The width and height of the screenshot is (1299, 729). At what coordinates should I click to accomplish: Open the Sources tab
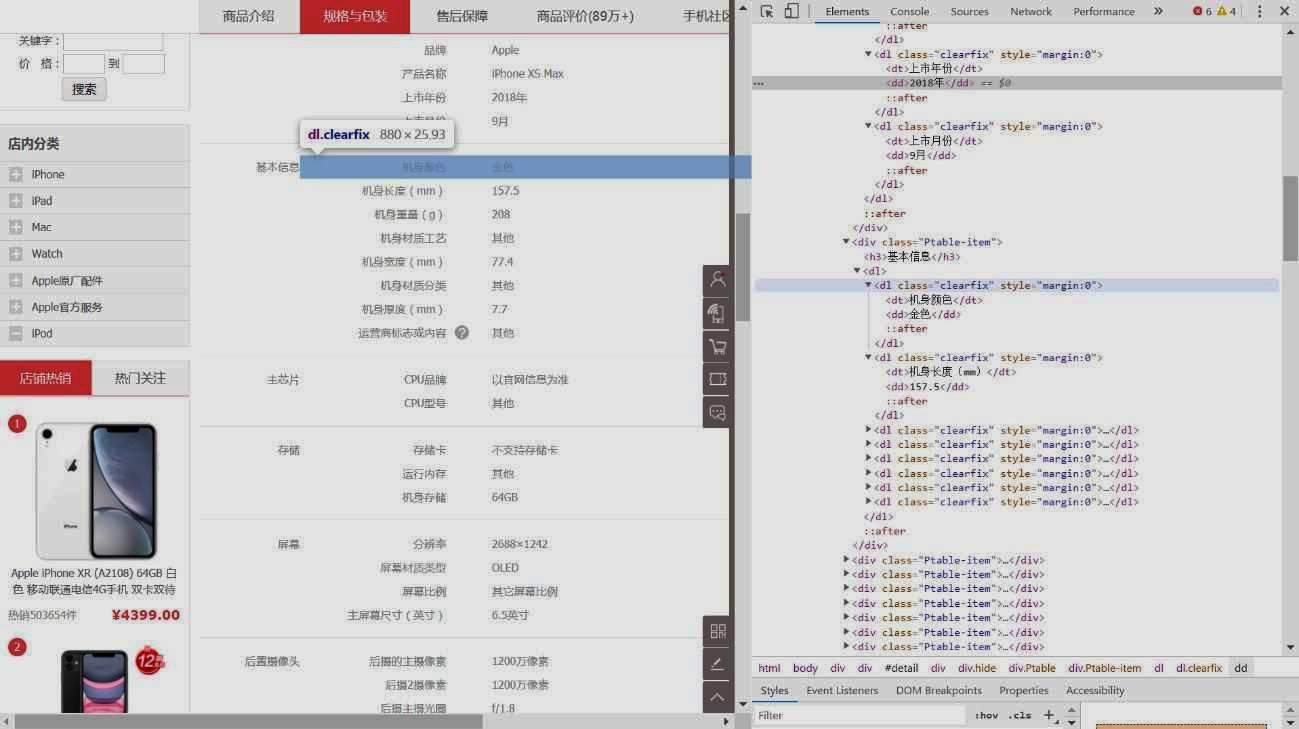969,11
